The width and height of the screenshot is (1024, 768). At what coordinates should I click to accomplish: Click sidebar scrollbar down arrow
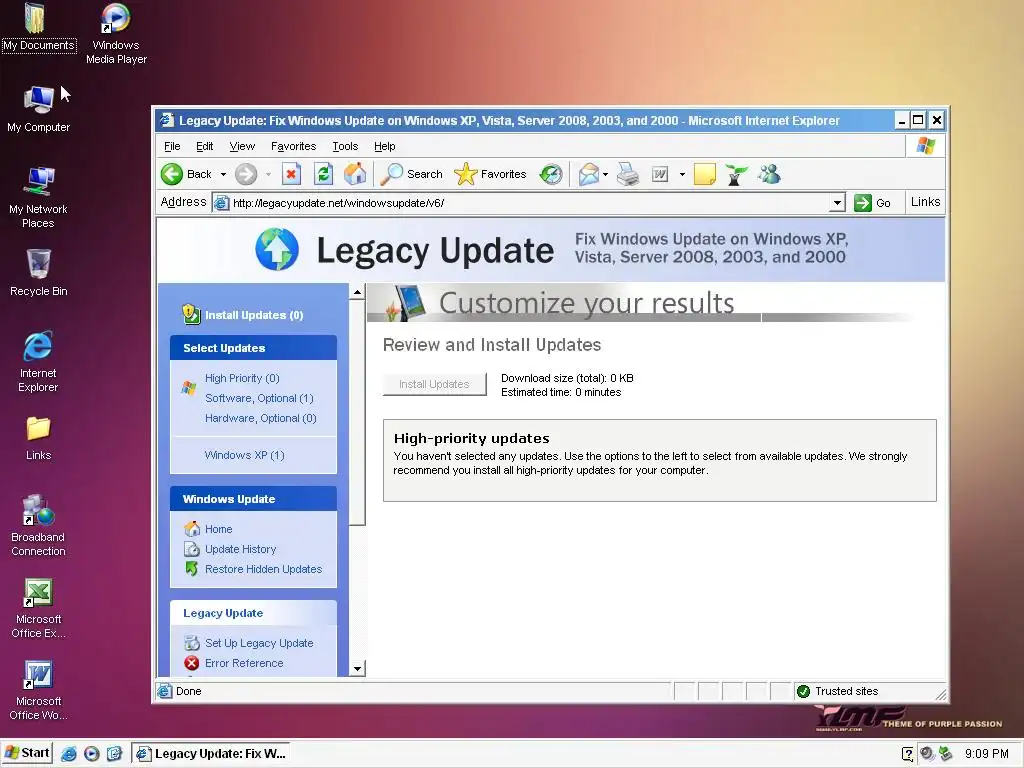coord(357,668)
